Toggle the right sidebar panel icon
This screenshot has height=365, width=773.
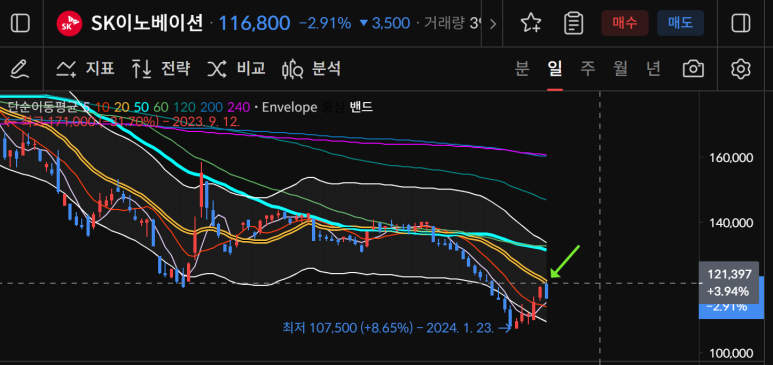coord(740,23)
